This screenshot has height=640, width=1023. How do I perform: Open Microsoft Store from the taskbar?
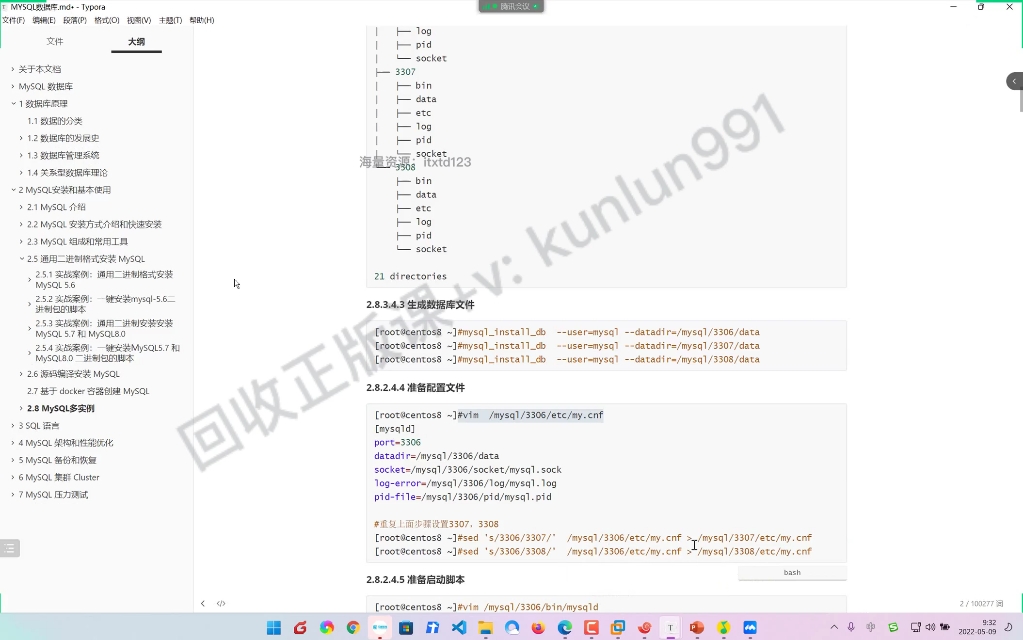(x=406, y=628)
